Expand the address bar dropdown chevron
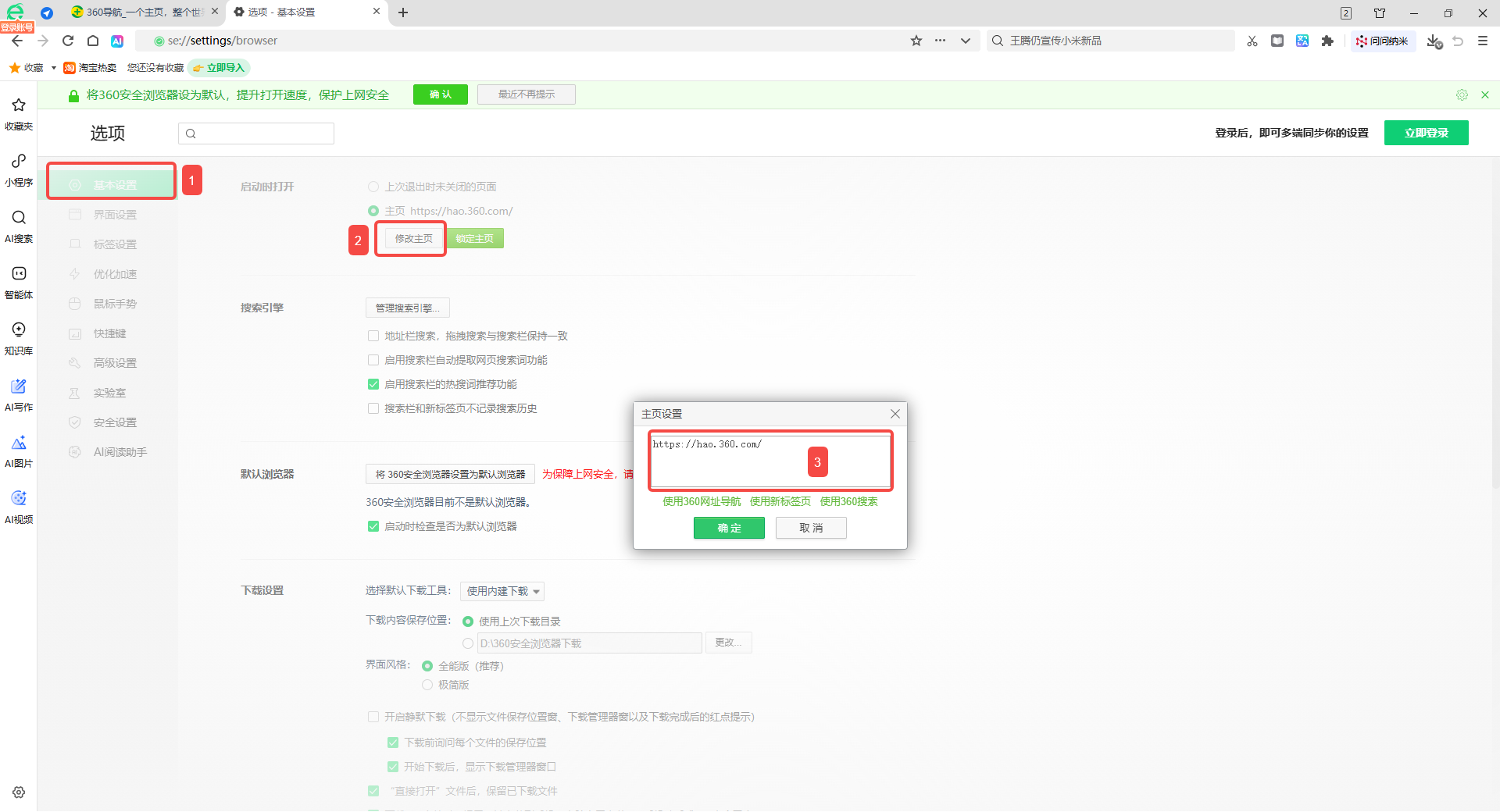Viewport: 1500px width, 812px height. [966, 41]
